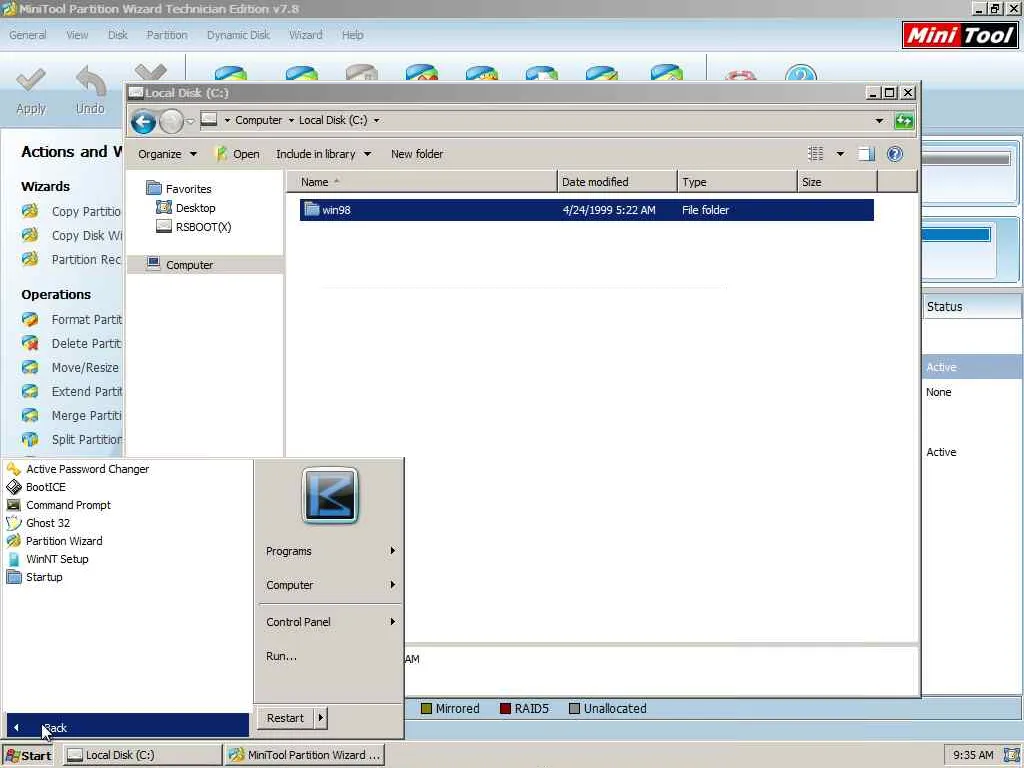Click the user picture tile in Start menu
The width and height of the screenshot is (1024, 768).
330,496
